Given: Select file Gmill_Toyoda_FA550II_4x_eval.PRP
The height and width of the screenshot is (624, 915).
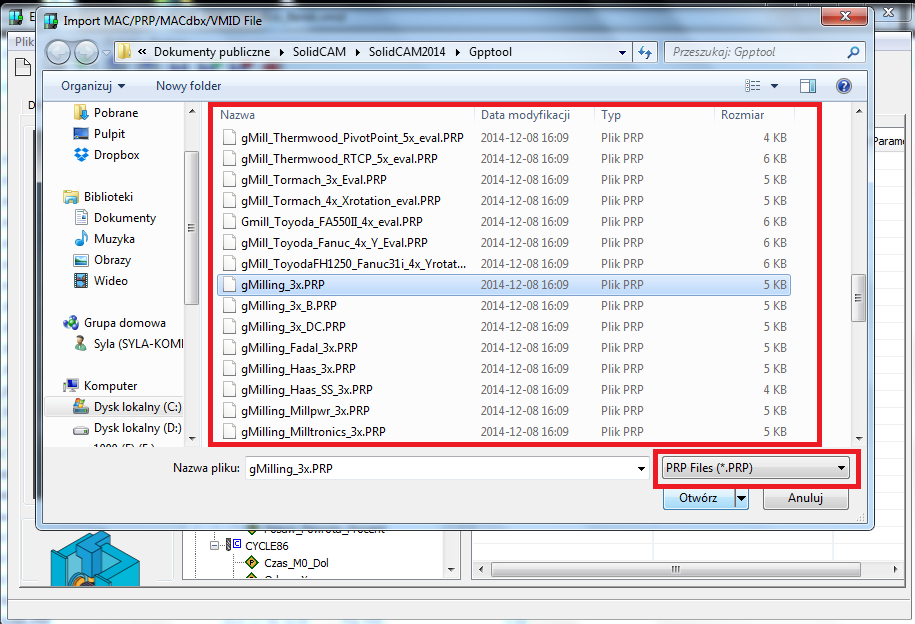Looking at the screenshot, I should click(331, 222).
